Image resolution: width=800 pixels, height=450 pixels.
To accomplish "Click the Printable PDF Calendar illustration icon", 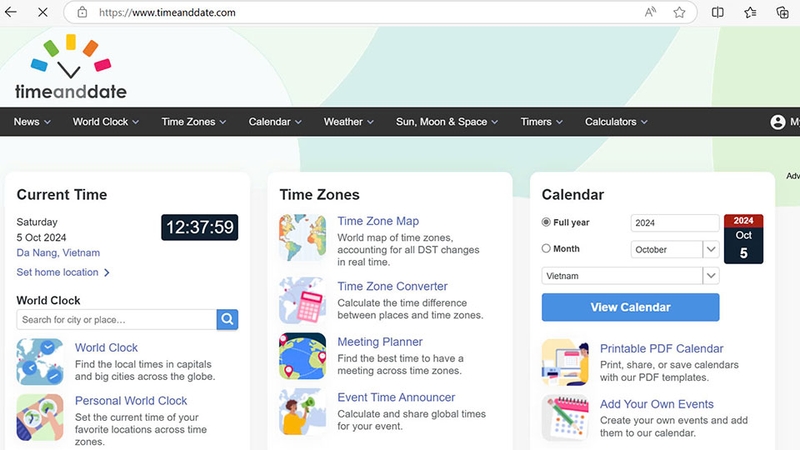I will click(565, 362).
